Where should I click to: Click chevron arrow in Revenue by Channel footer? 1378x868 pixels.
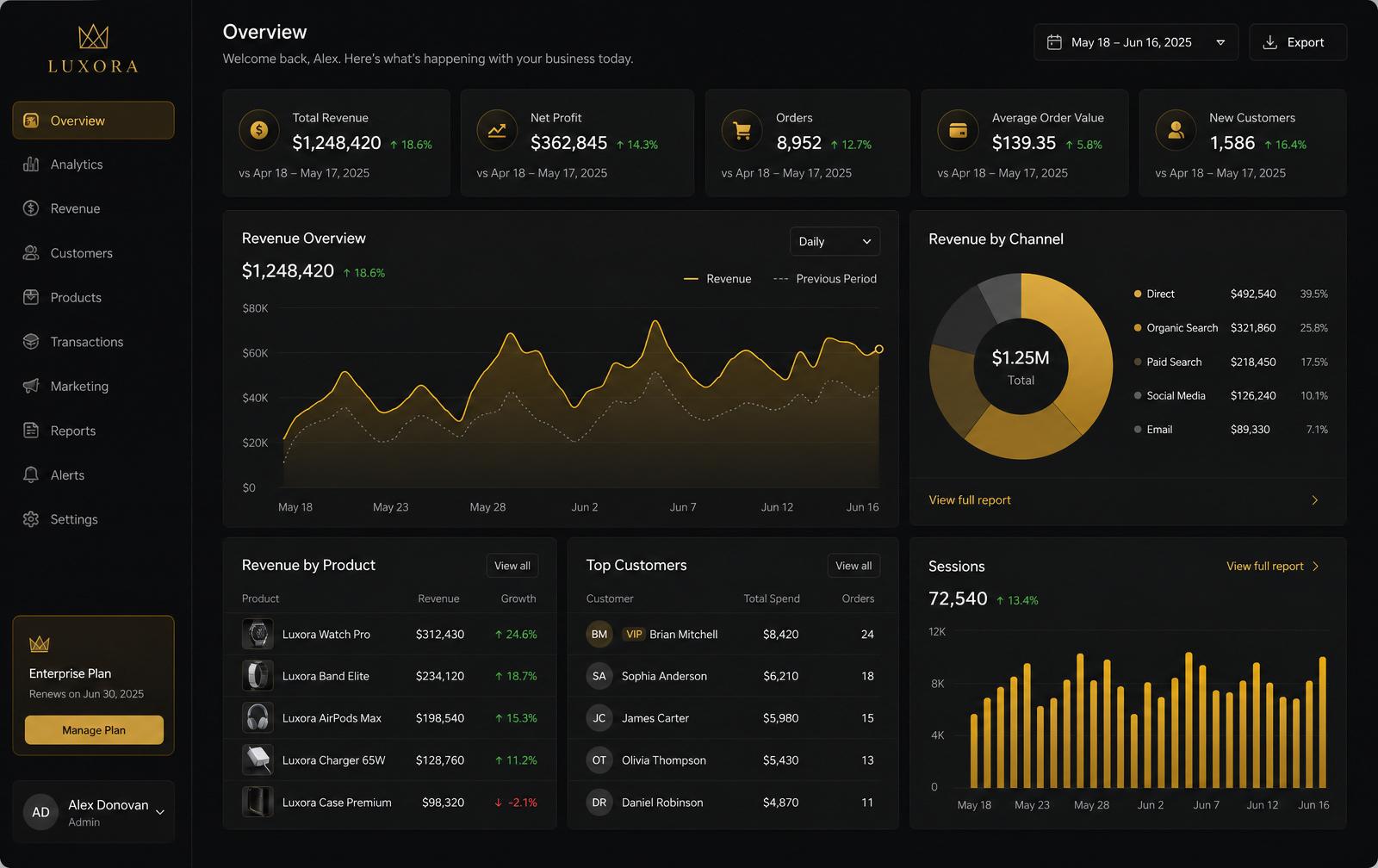1315,500
